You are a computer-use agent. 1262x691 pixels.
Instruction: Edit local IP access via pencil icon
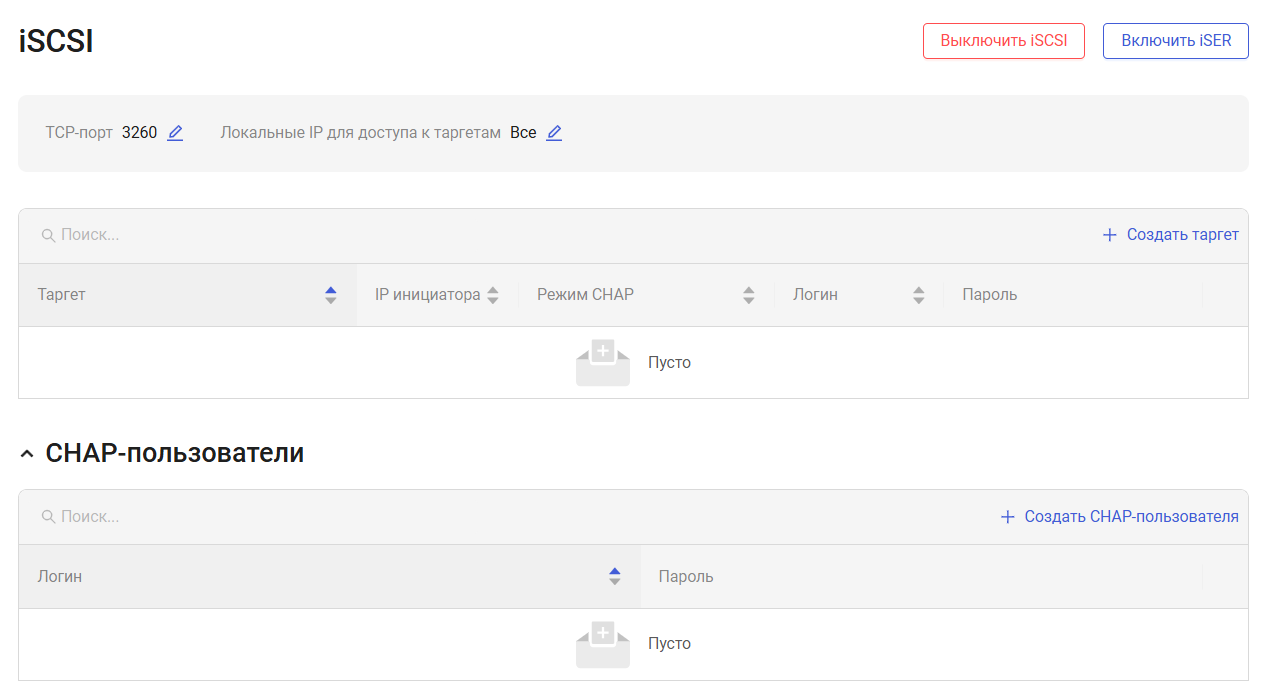point(554,133)
